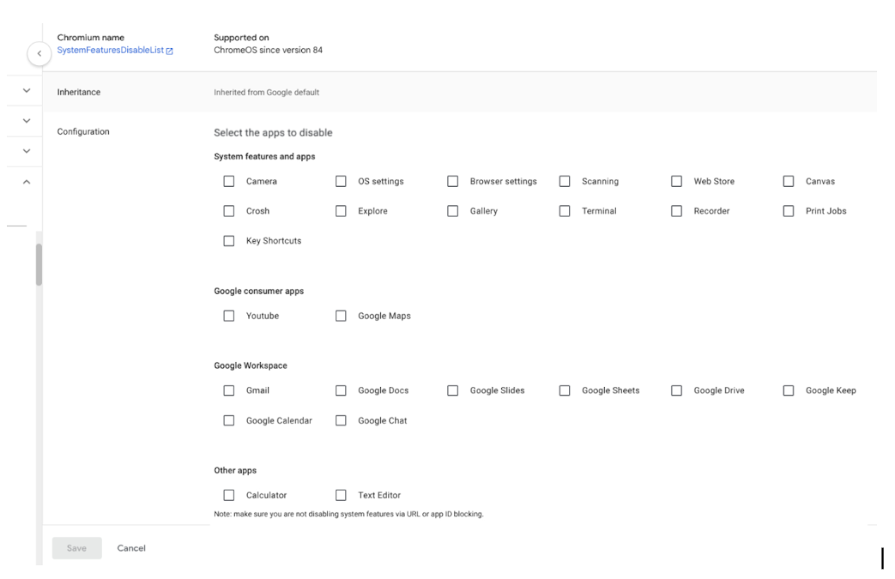Click the back arrow circle button
This screenshot has height=579, width=895.
point(39,54)
